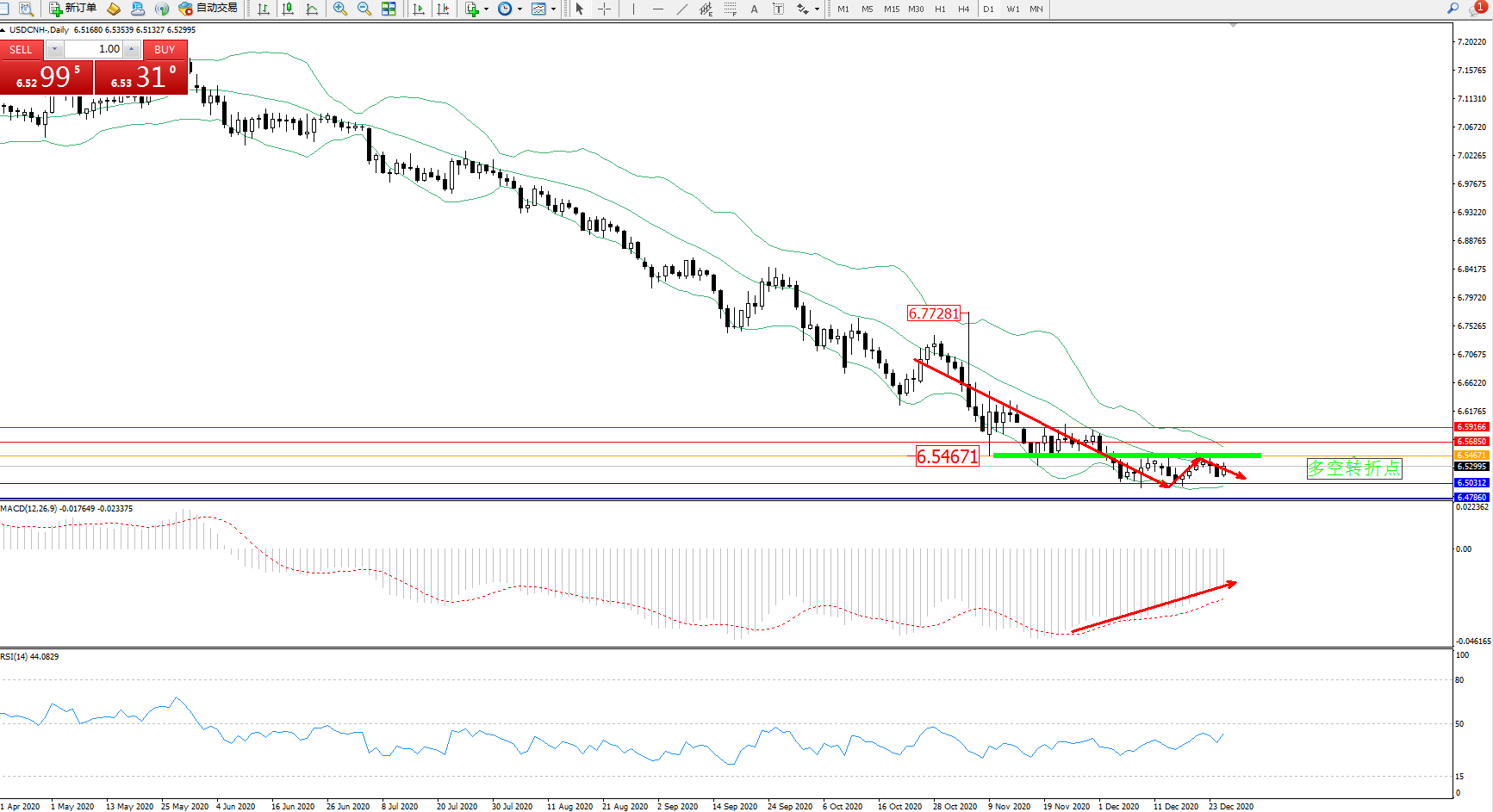
Task: Select the crosshair cursor tool
Action: (605, 9)
